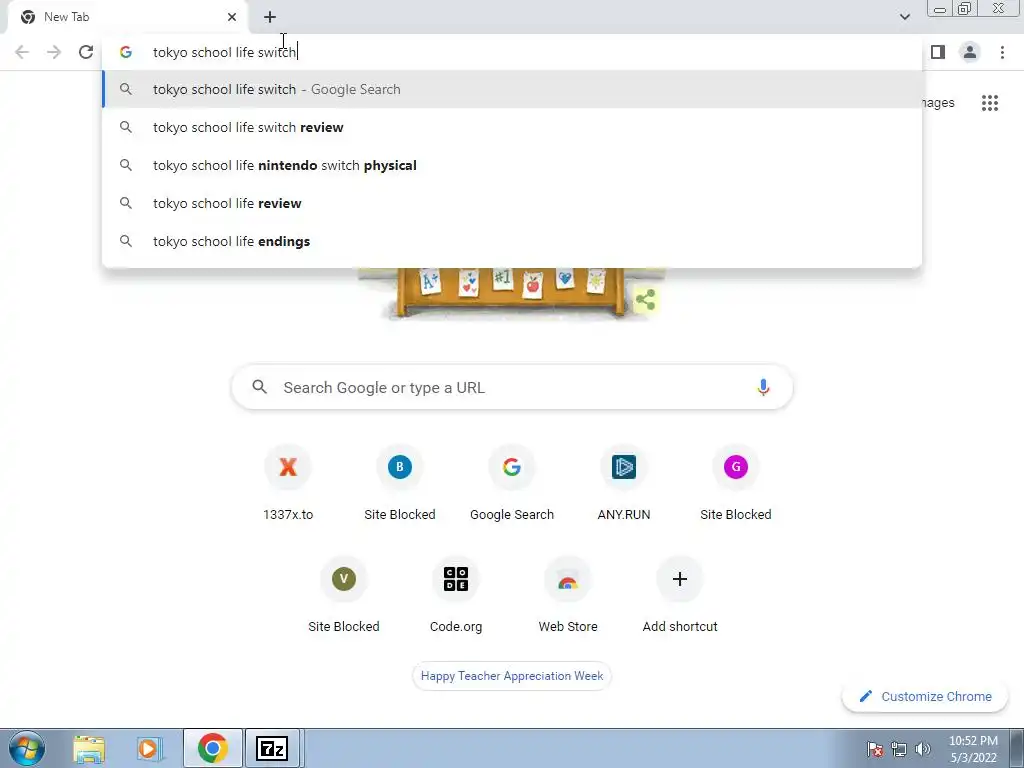Image resolution: width=1024 pixels, height=768 pixels.
Task: Open the Windows Start menu
Action: point(26,748)
